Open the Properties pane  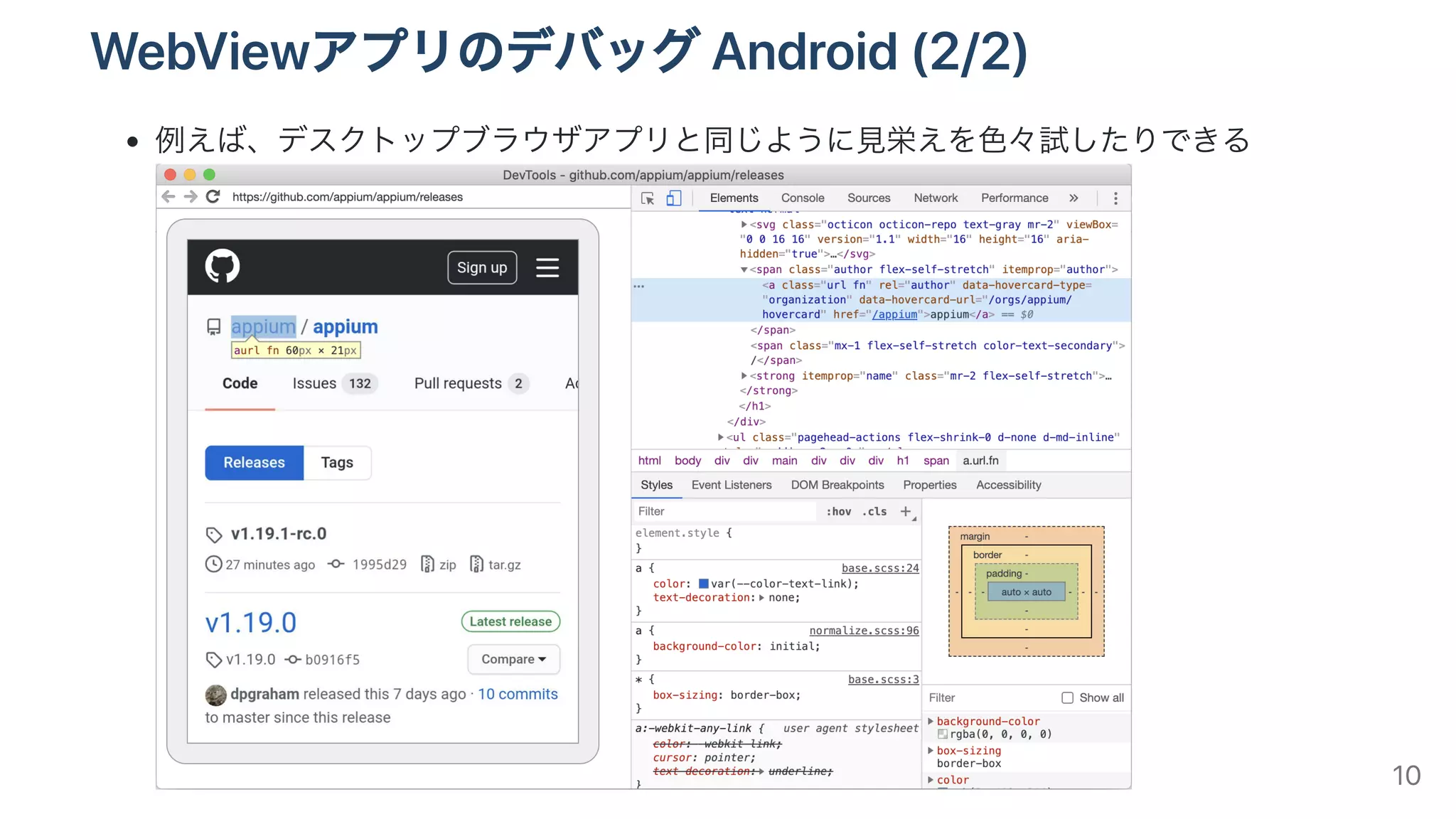pos(930,485)
